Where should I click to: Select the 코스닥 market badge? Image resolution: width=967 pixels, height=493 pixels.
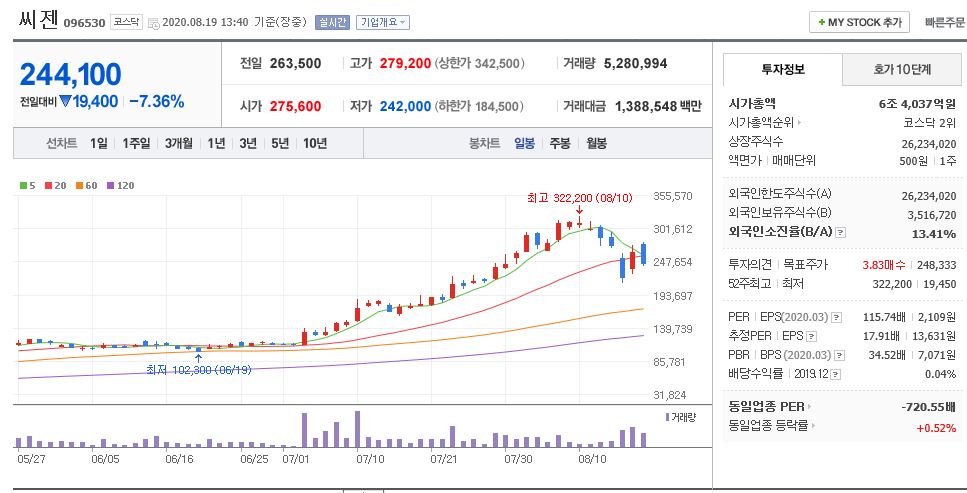click(x=126, y=22)
